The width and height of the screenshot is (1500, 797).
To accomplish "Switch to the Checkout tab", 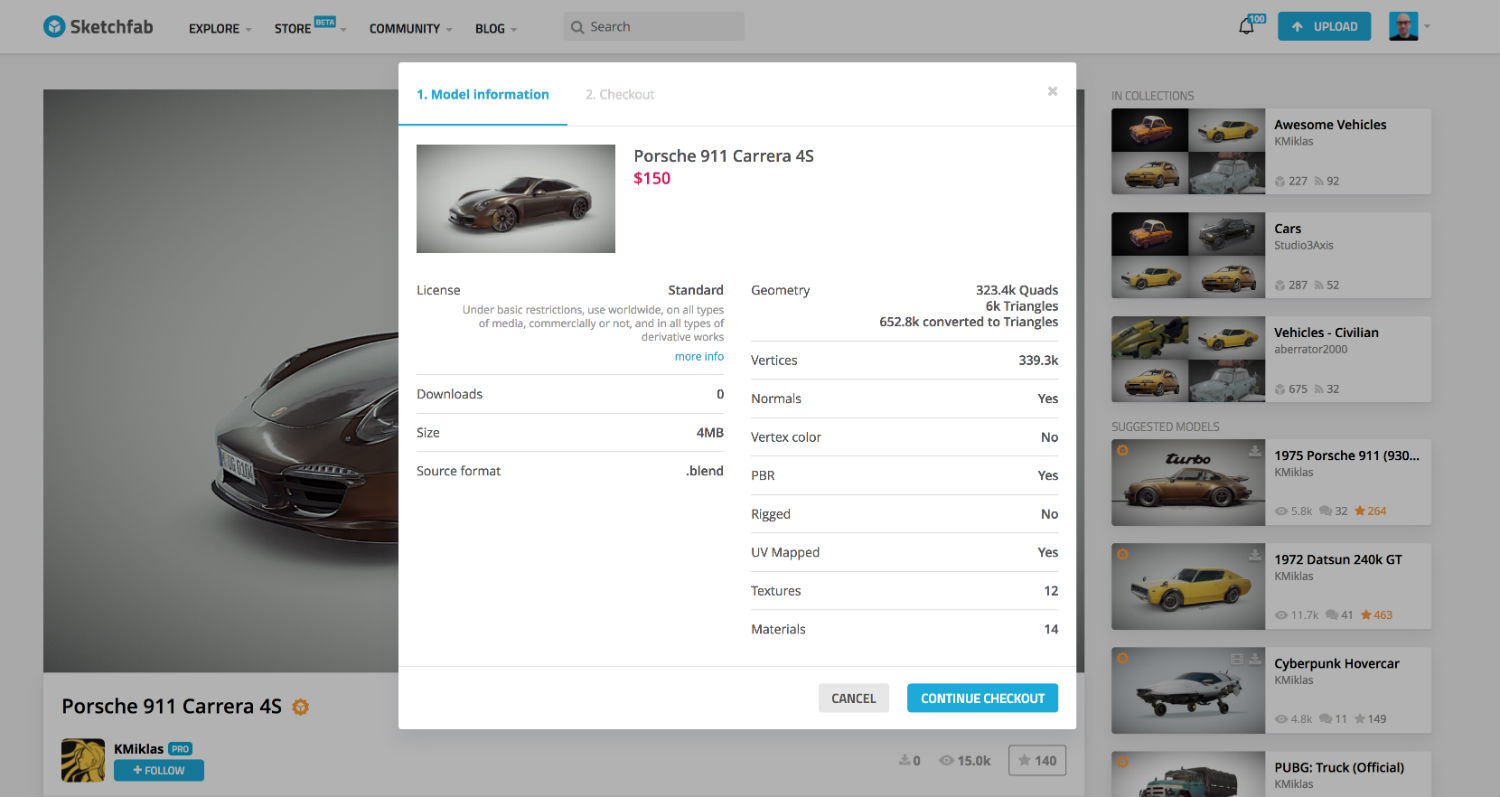I will [619, 94].
